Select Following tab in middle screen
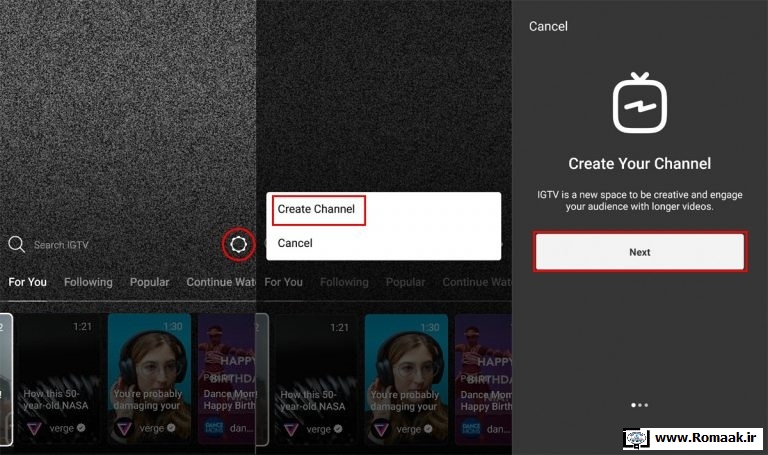The height and width of the screenshot is (455, 768). click(344, 282)
